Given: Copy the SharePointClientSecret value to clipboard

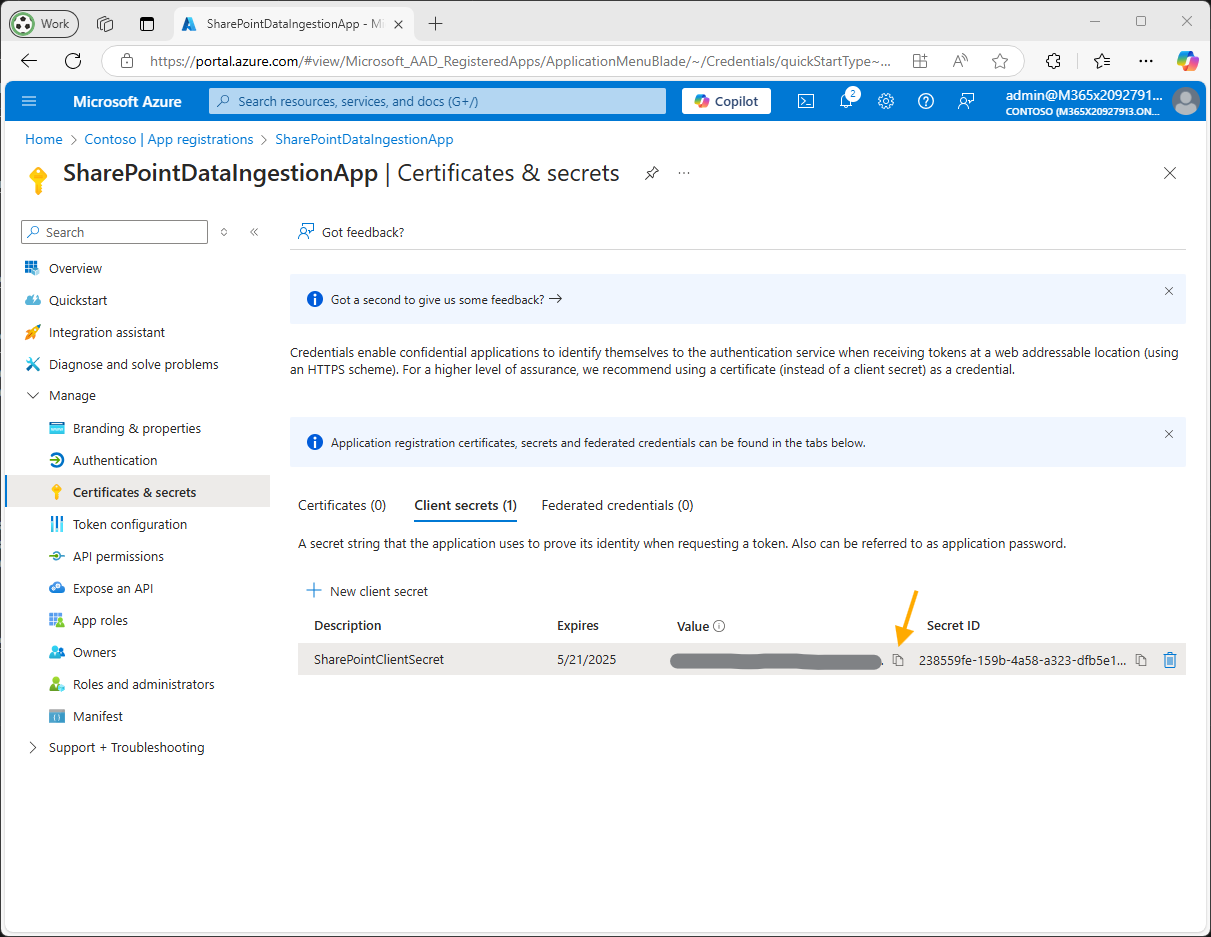Looking at the screenshot, I should pos(898,660).
